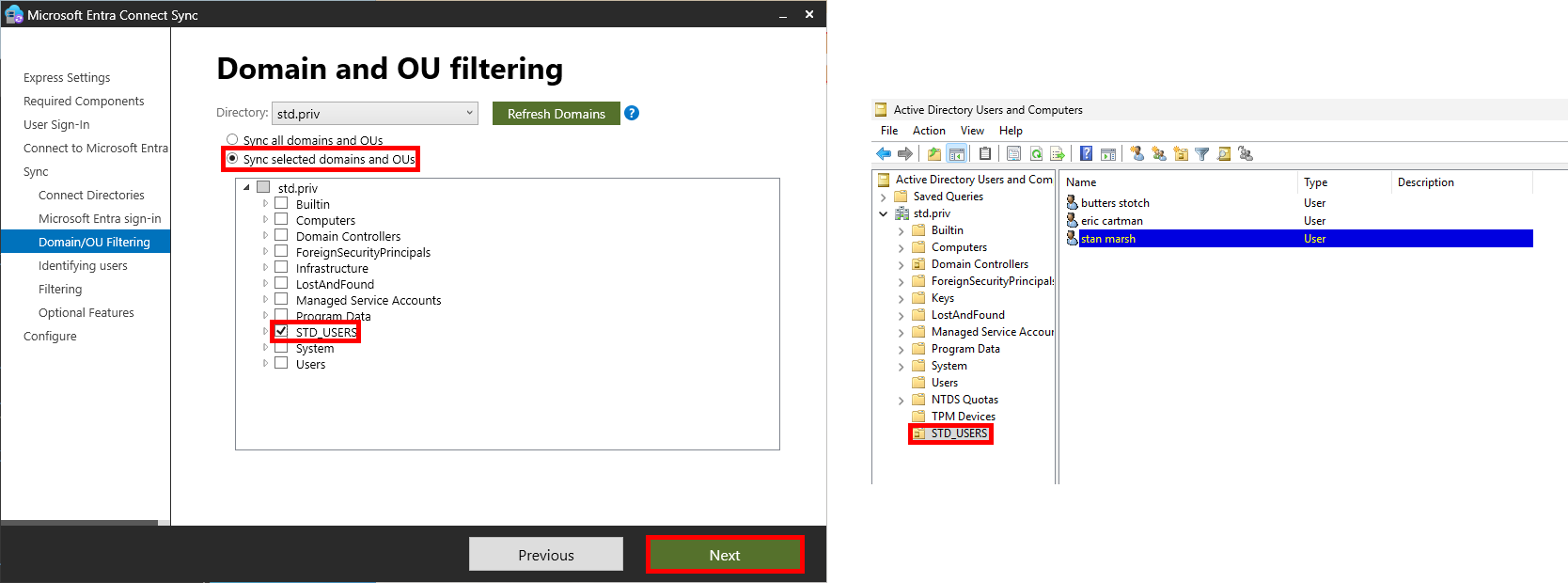Check the Builtin checkbox in OU filter
This screenshot has height=583, width=1568.
click(x=281, y=203)
